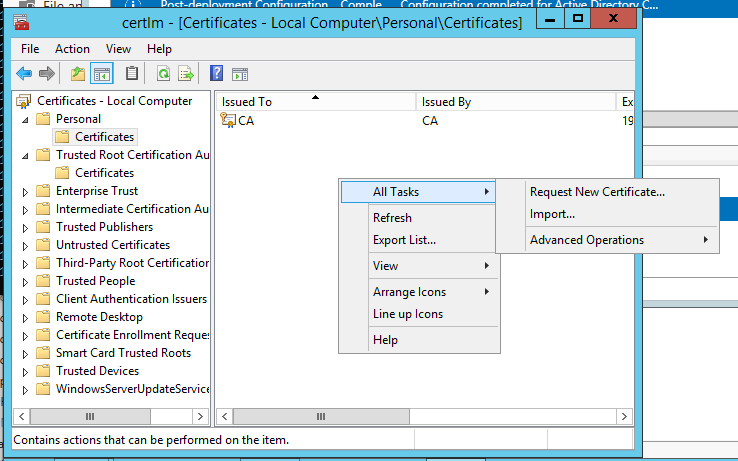
Task: Choose Import... from submenu
Action: coord(552,214)
